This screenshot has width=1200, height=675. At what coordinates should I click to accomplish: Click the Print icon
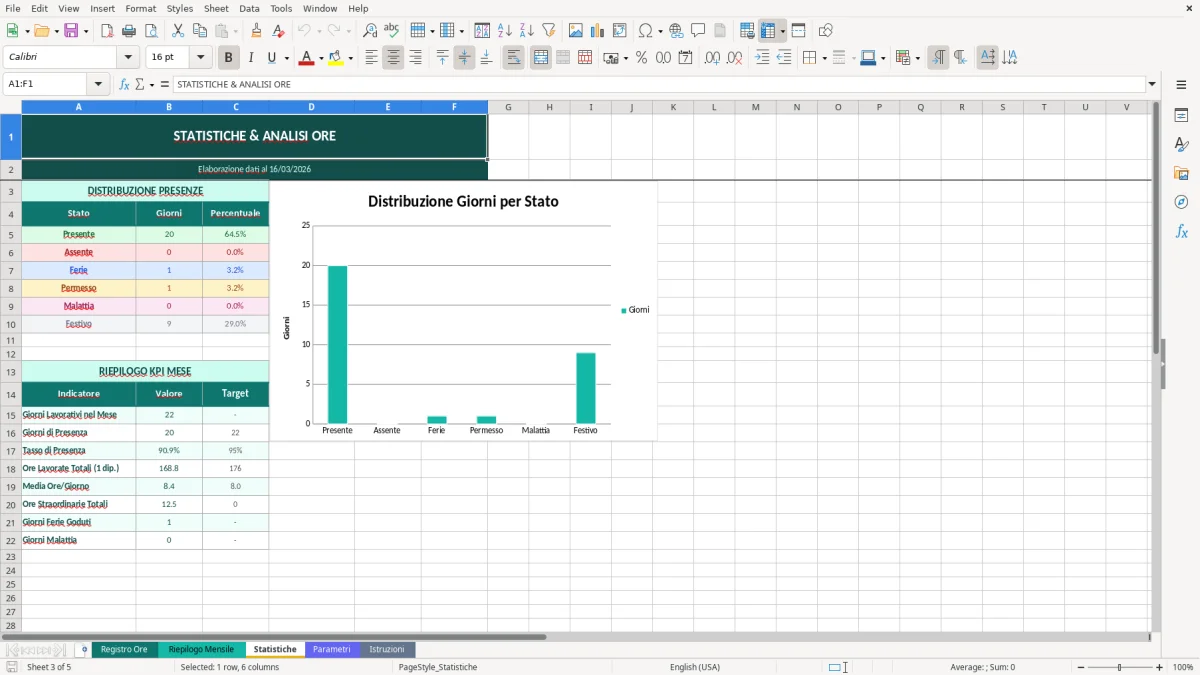[129, 31]
